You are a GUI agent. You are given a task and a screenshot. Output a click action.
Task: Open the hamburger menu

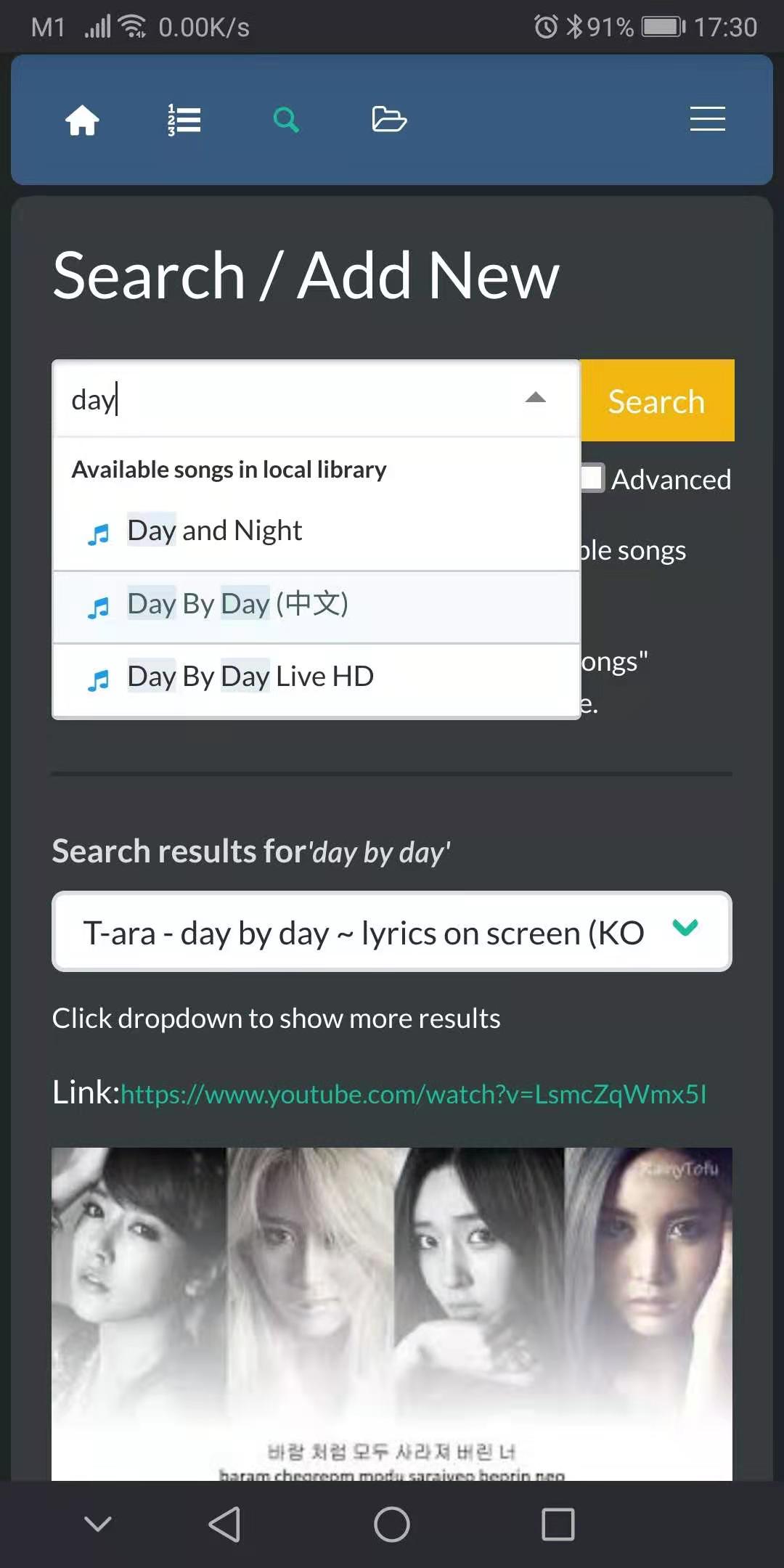[707, 119]
